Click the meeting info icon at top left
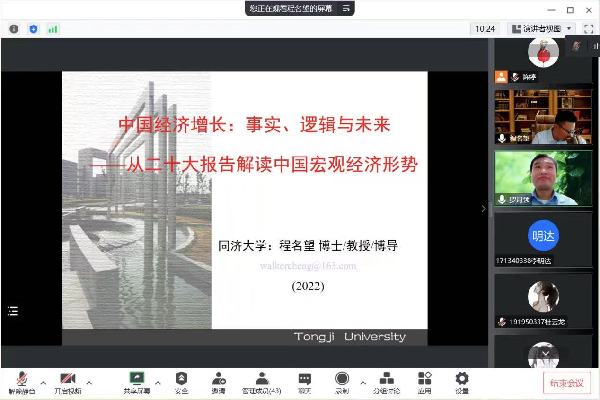The height and width of the screenshot is (400, 600). coord(14,29)
